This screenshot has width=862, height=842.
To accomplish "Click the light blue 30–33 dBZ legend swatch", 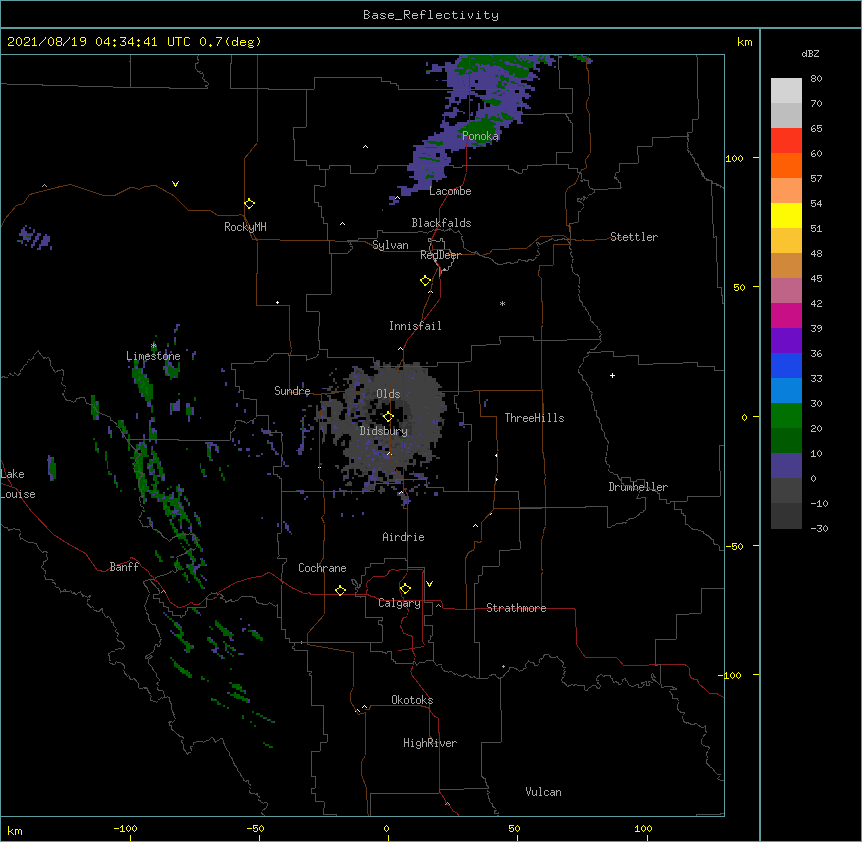I will 786,391.
